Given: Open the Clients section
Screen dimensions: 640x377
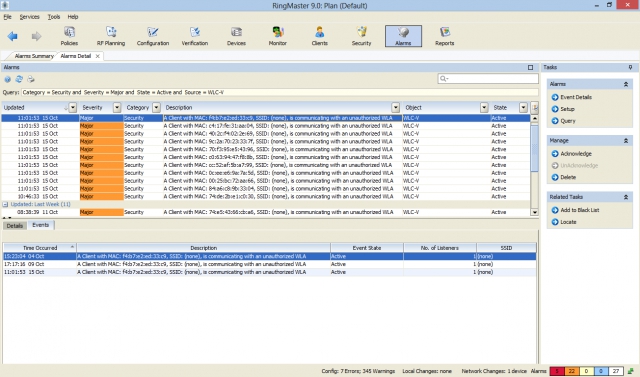Looking at the screenshot, I should click(320, 36).
